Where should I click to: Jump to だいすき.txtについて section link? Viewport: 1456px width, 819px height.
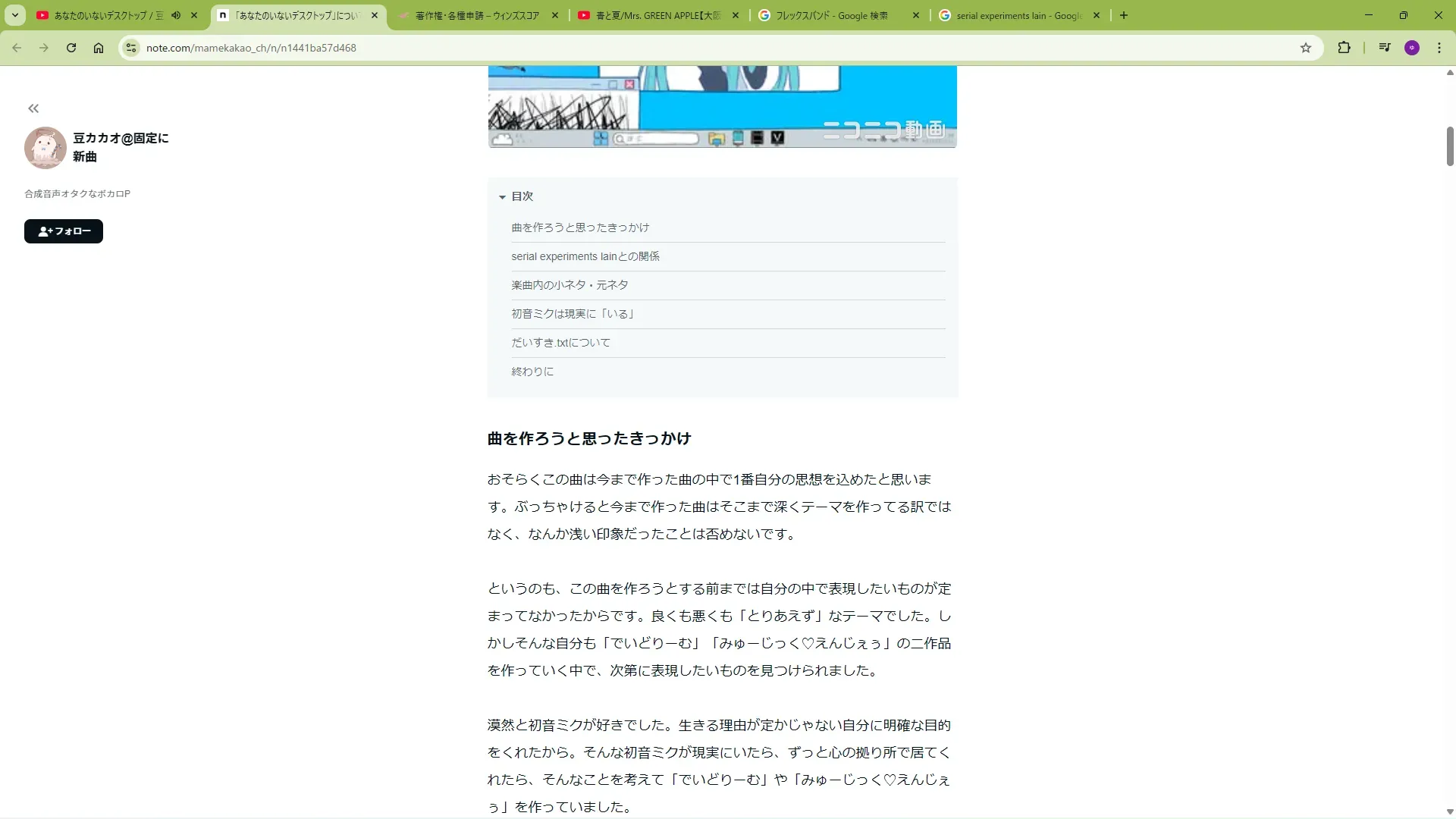560,343
